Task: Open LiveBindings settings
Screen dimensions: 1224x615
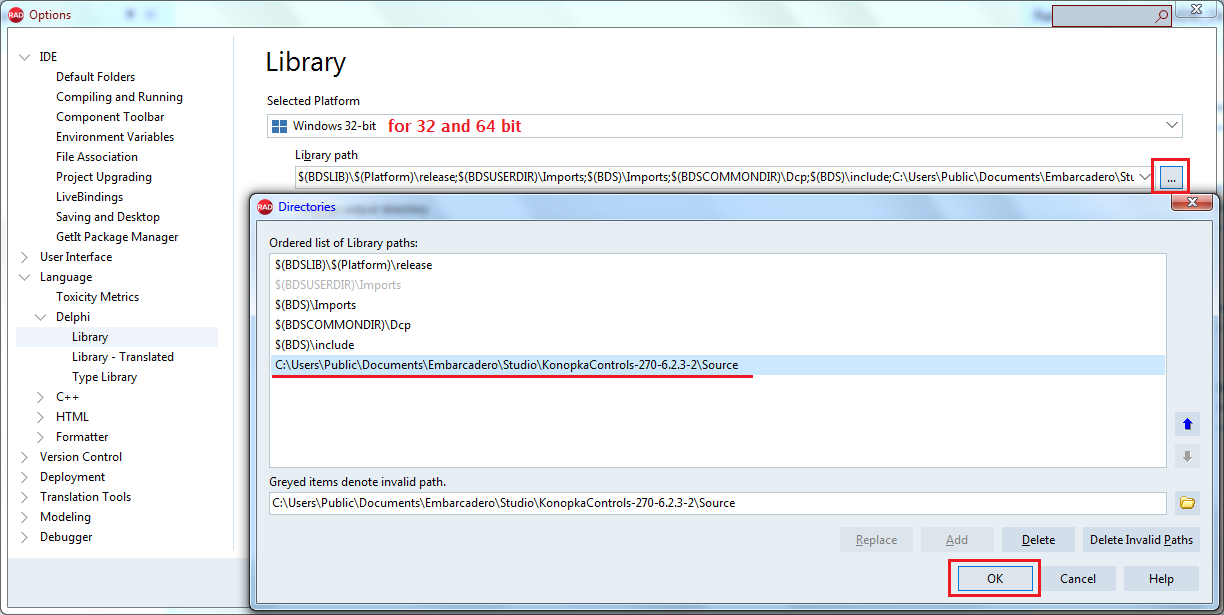Action: click(89, 197)
